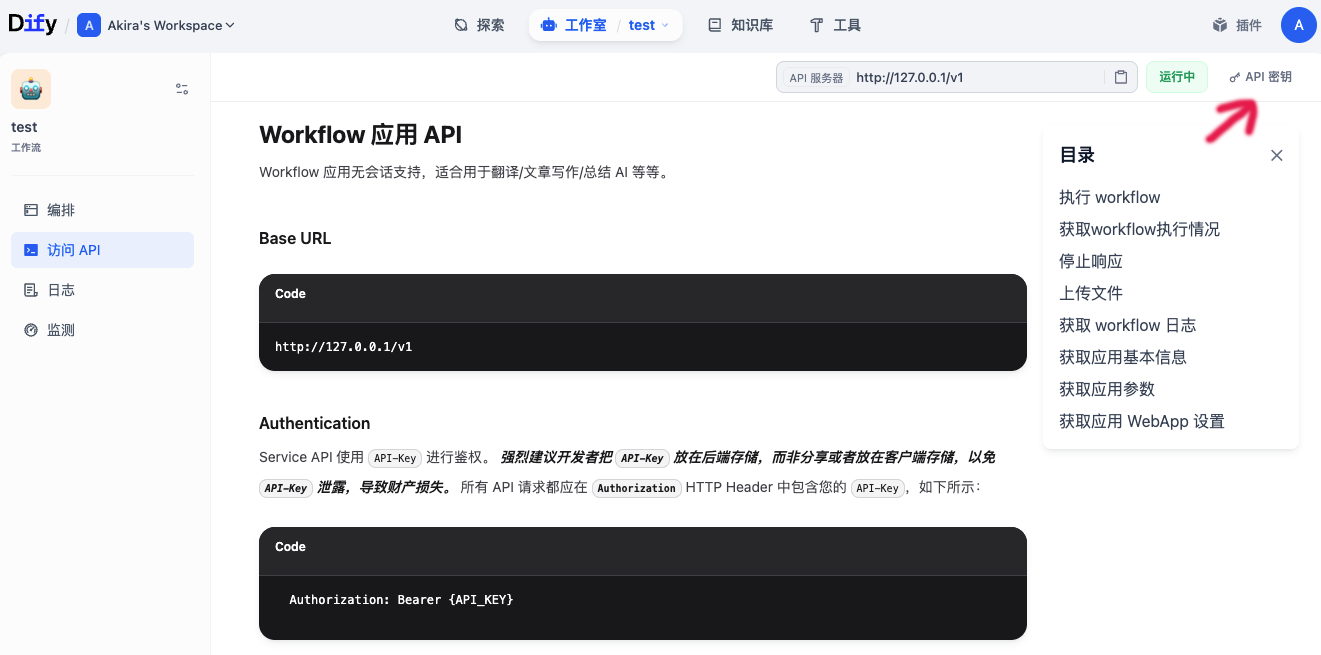
Task: Open the 探索 (Explore) section
Action: [478, 24]
